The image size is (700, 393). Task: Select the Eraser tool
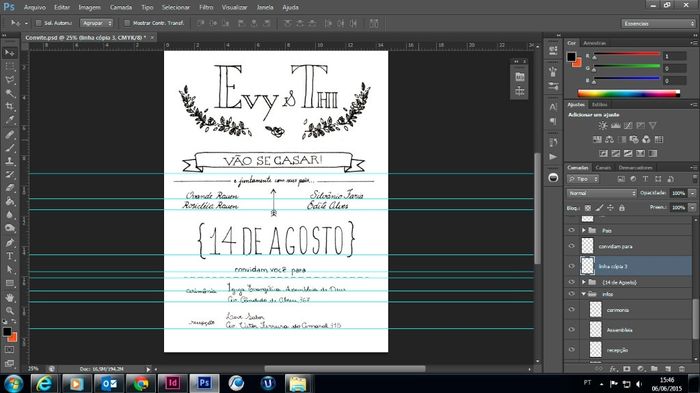click(9, 188)
